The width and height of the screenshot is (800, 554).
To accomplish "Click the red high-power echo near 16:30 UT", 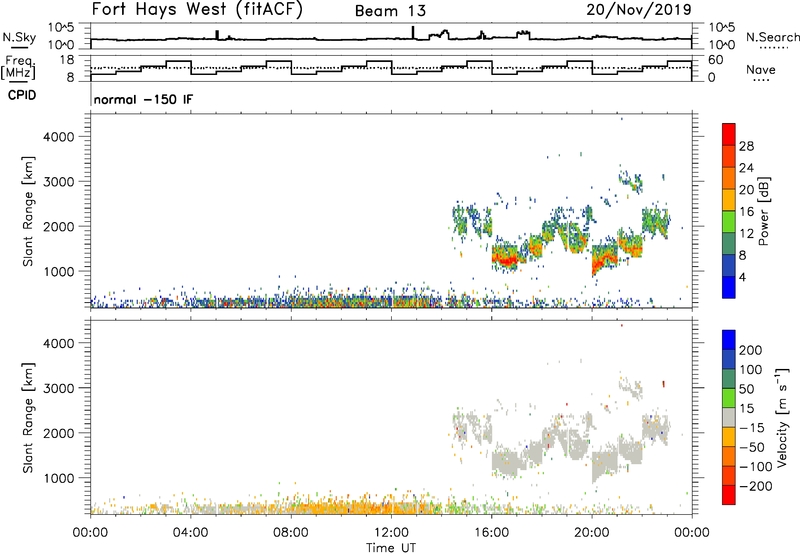I will tap(507, 260).
